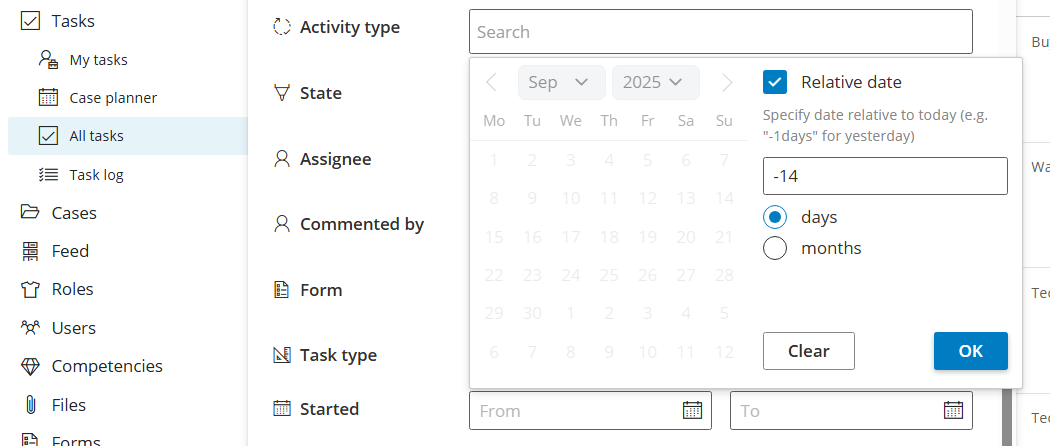Open Case planner in the sidebar

(112, 98)
